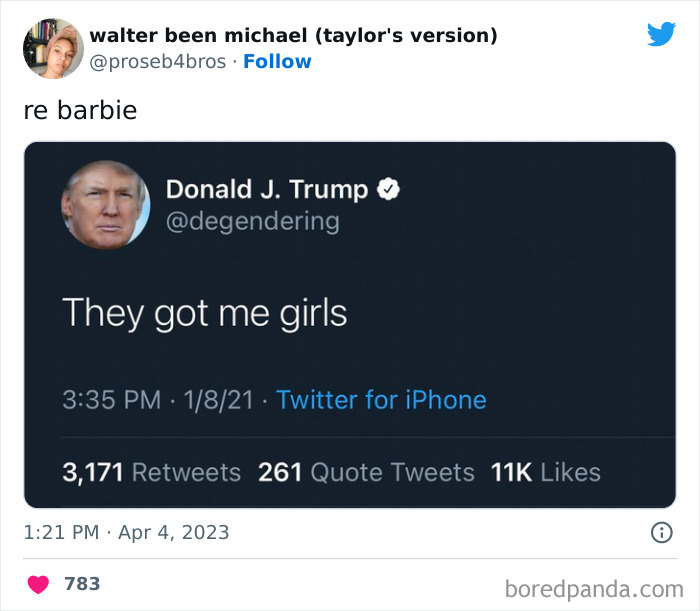This screenshot has height=611, width=700.
Task: View the 11K Likes list
Action: pyautogui.click(x=546, y=472)
